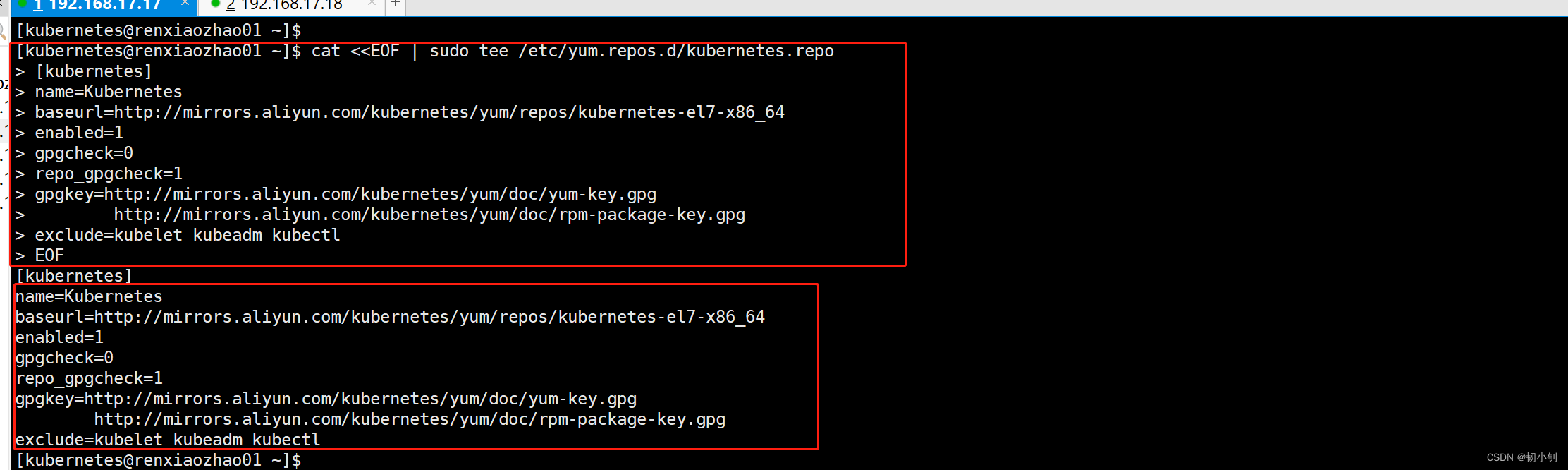Click the output line 'exclude=kubelet kubeadm kubectl'
This screenshot has height=470, width=1568.
(168, 440)
